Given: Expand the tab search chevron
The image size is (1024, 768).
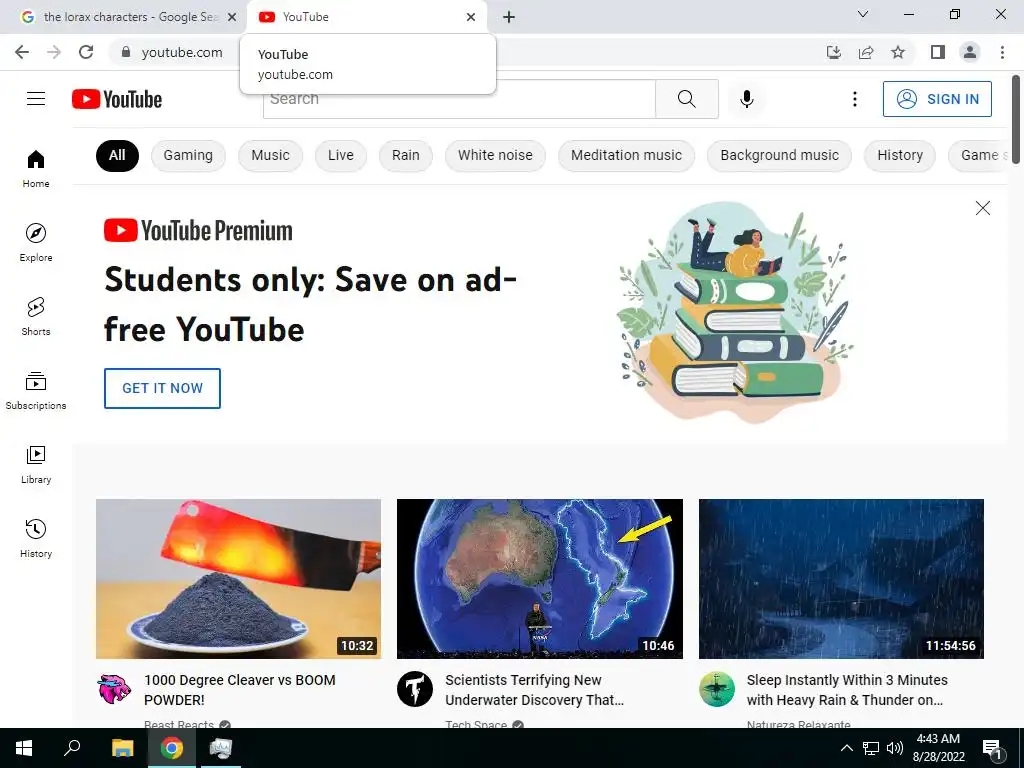Looking at the screenshot, I should pyautogui.click(x=863, y=14).
